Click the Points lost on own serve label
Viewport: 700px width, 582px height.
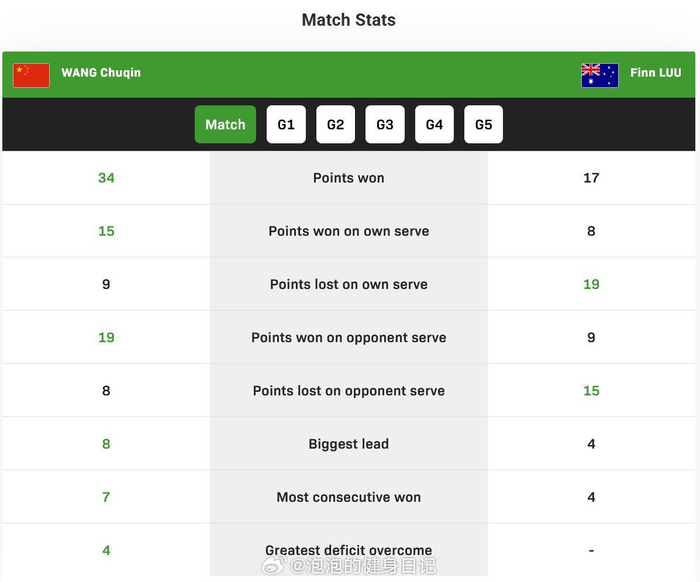(348, 284)
